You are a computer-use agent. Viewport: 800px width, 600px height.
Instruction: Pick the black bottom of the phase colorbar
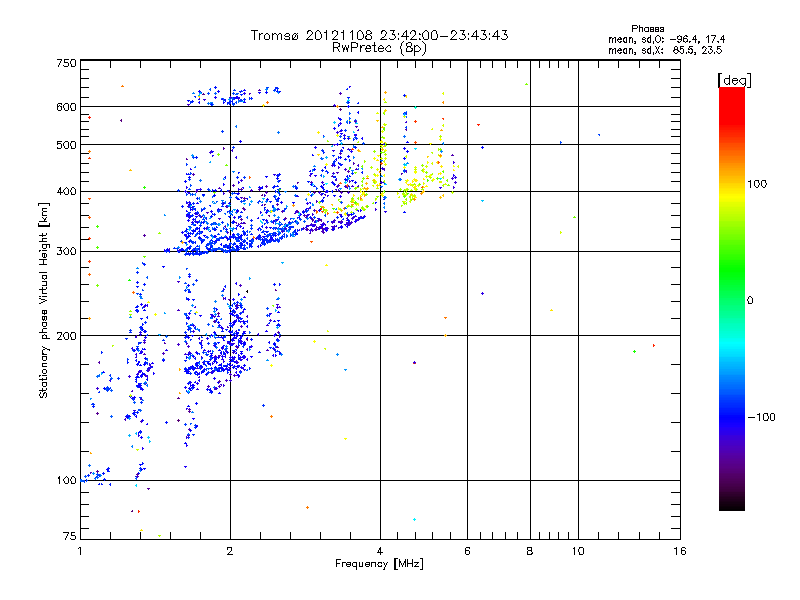(x=732, y=504)
